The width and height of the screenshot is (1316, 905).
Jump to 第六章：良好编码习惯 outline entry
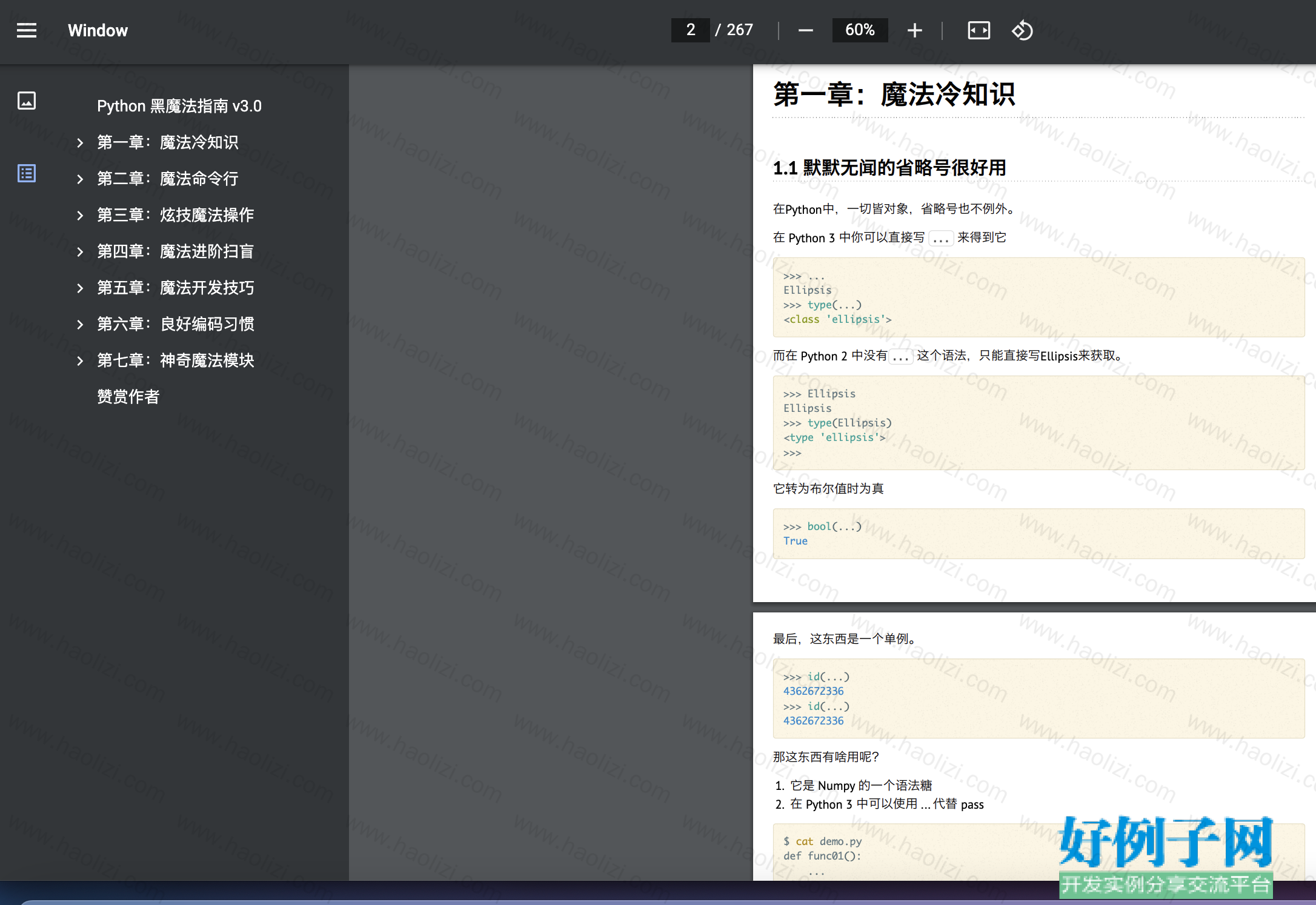[176, 324]
